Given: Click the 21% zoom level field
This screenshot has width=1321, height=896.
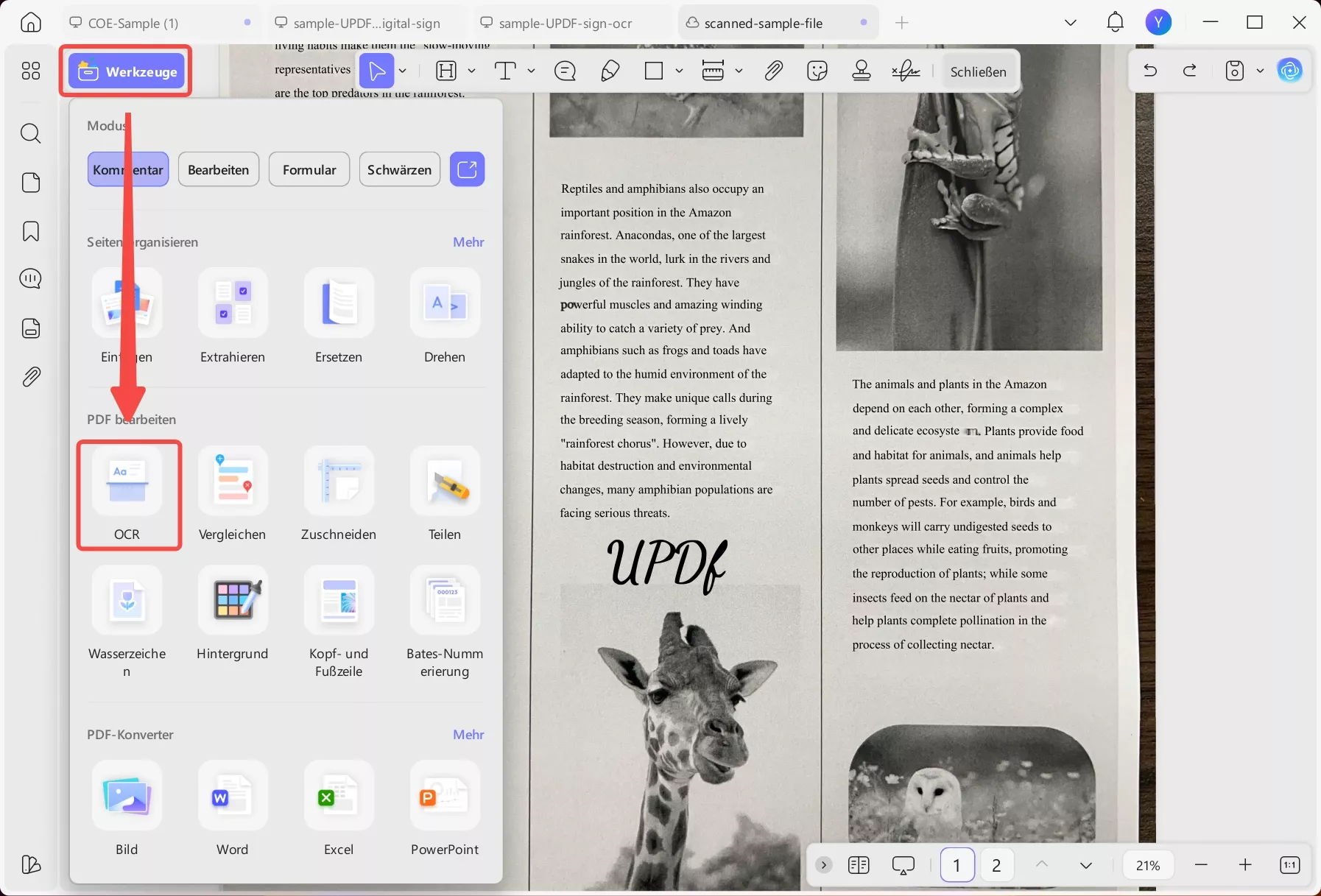Looking at the screenshot, I should (1147, 866).
